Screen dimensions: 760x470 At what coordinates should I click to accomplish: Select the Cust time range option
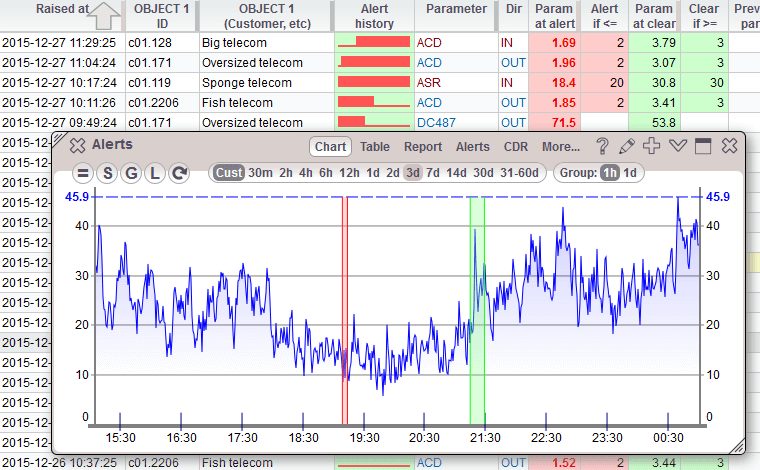(x=228, y=173)
